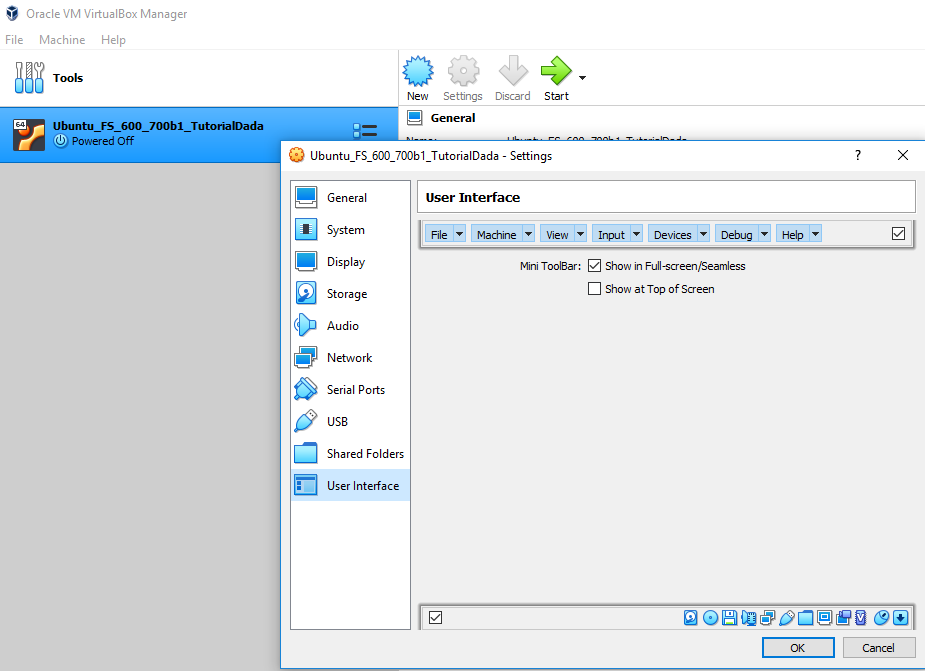The width and height of the screenshot is (925, 671).
Task: Click the floppy disk status bar indicator
Action: click(729, 618)
